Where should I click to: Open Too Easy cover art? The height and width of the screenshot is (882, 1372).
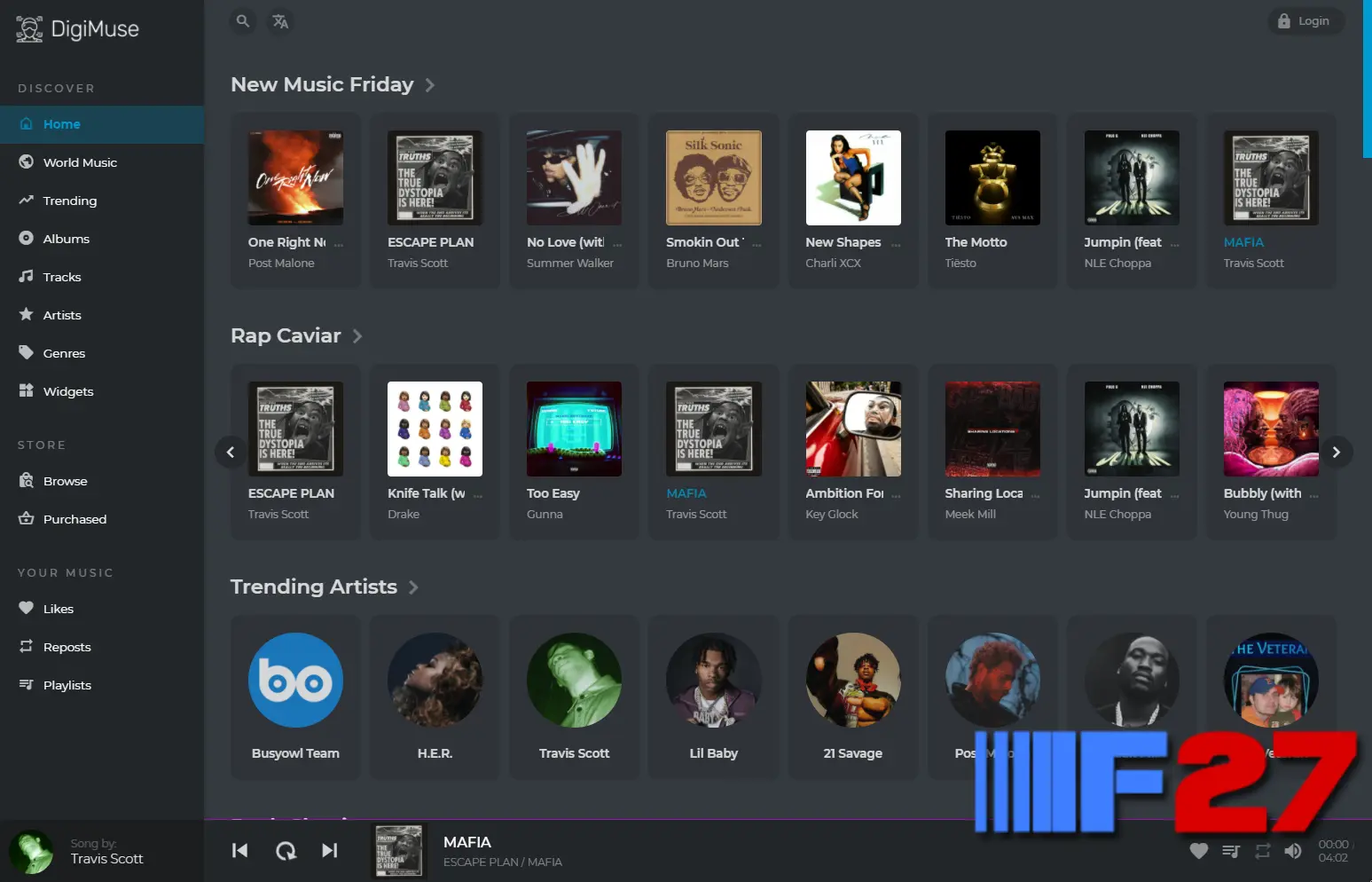coord(574,429)
